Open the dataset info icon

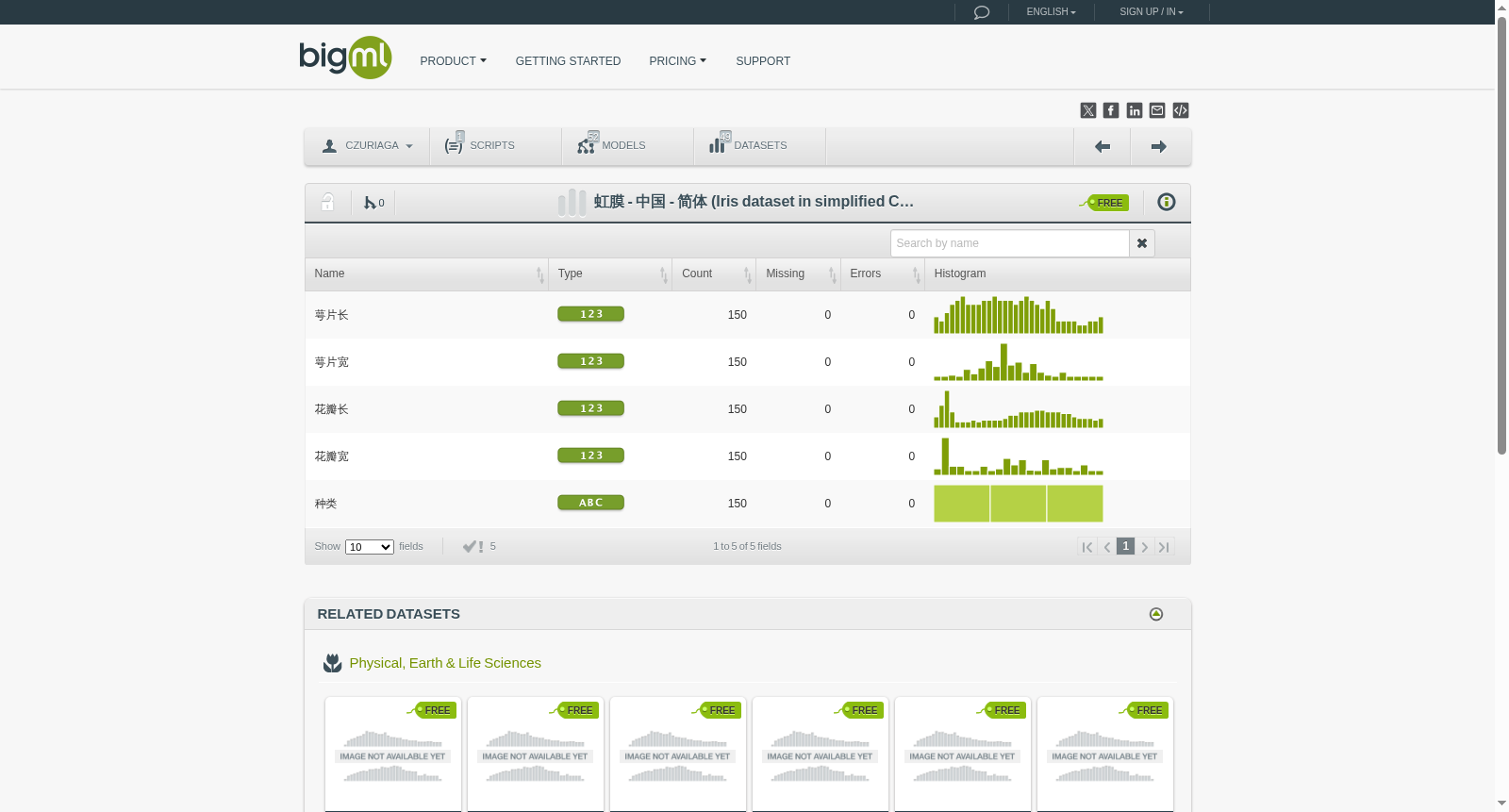pos(1167,202)
